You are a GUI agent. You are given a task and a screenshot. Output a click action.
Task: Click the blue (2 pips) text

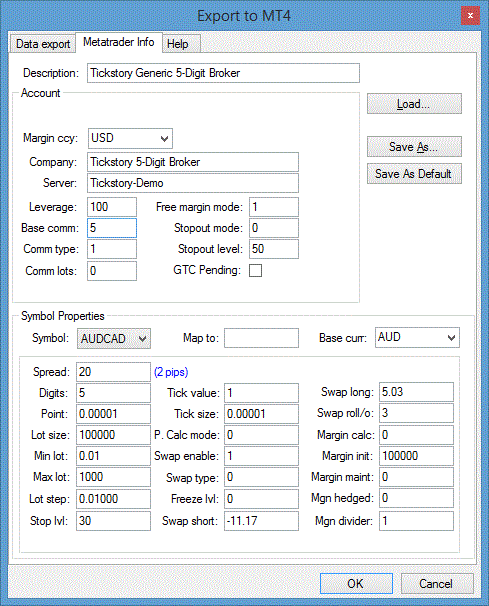pyautogui.click(x=171, y=372)
